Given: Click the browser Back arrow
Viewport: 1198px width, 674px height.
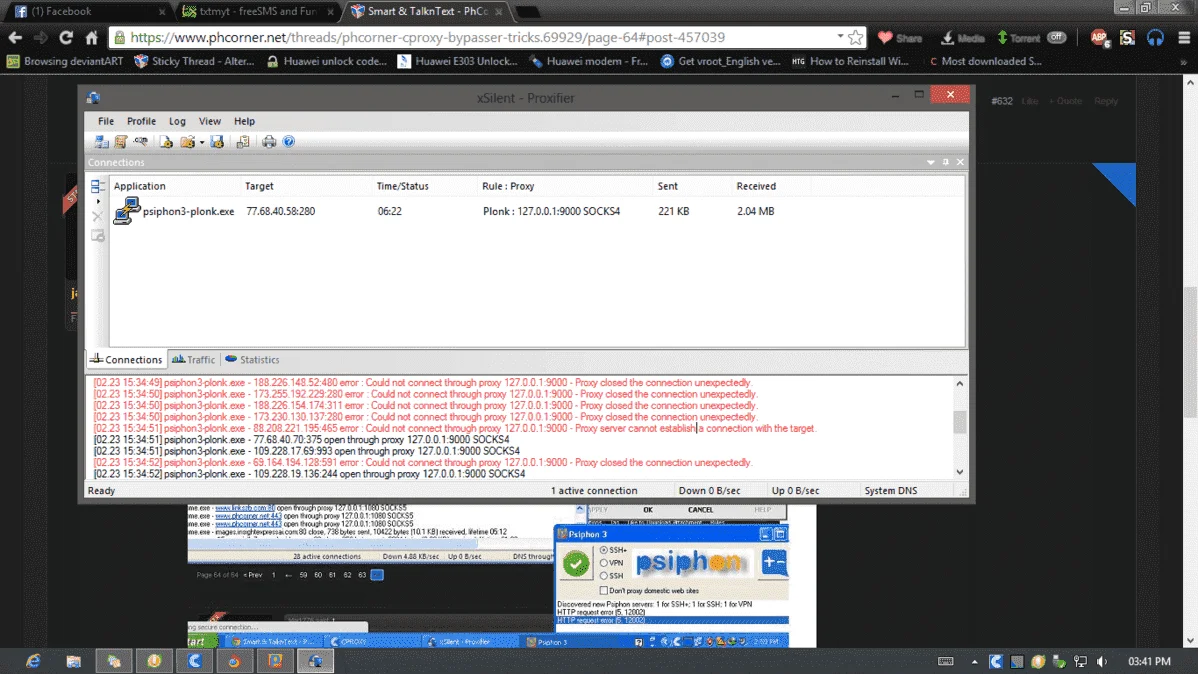Looking at the screenshot, I should point(15,37).
